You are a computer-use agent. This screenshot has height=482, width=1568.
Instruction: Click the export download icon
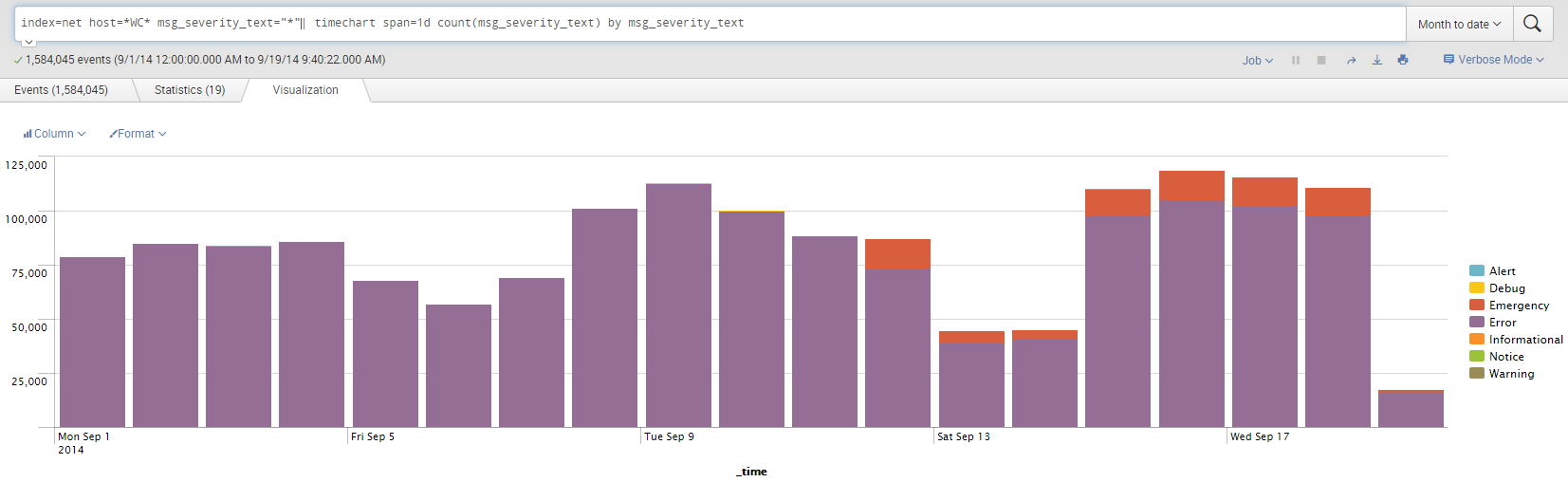point(1377,60)
